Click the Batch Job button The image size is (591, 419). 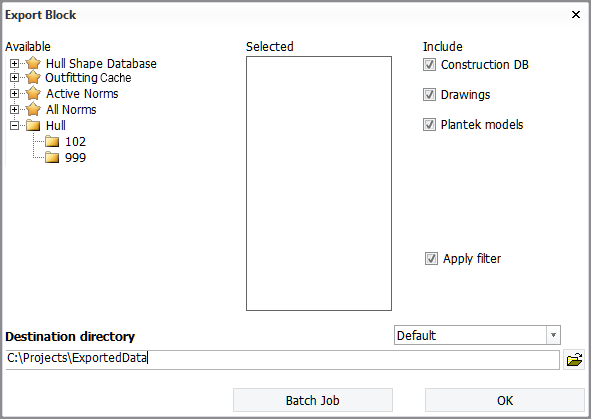[313, 400]
